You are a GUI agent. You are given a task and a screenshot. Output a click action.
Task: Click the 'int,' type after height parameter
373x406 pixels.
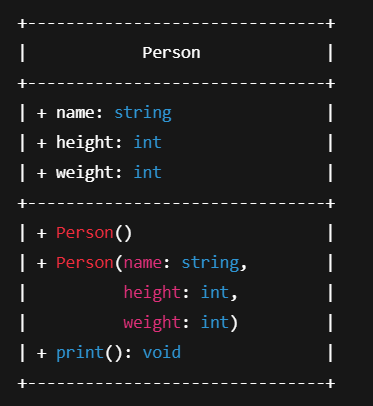point(219,293)
